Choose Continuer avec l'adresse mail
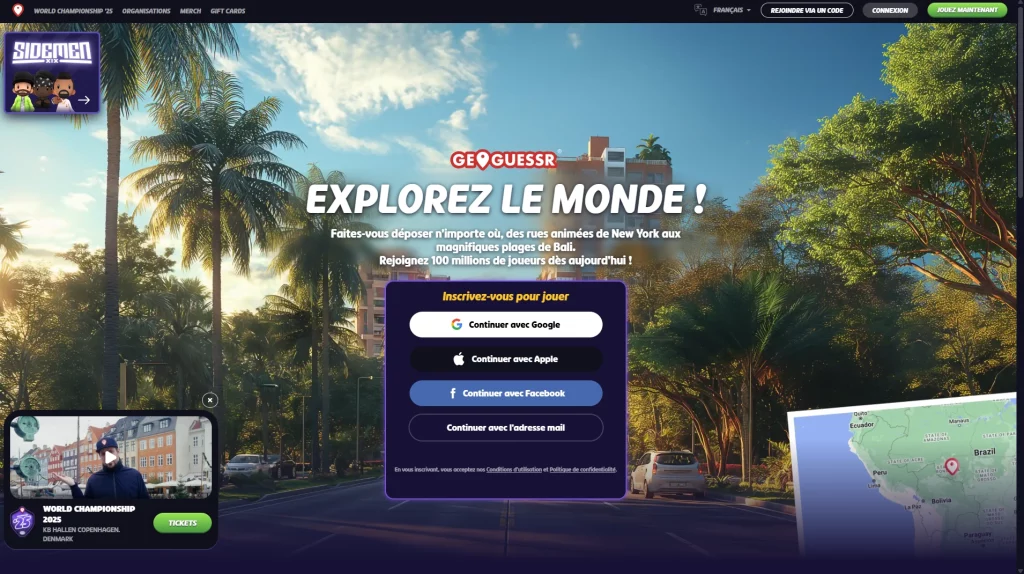 506,428
